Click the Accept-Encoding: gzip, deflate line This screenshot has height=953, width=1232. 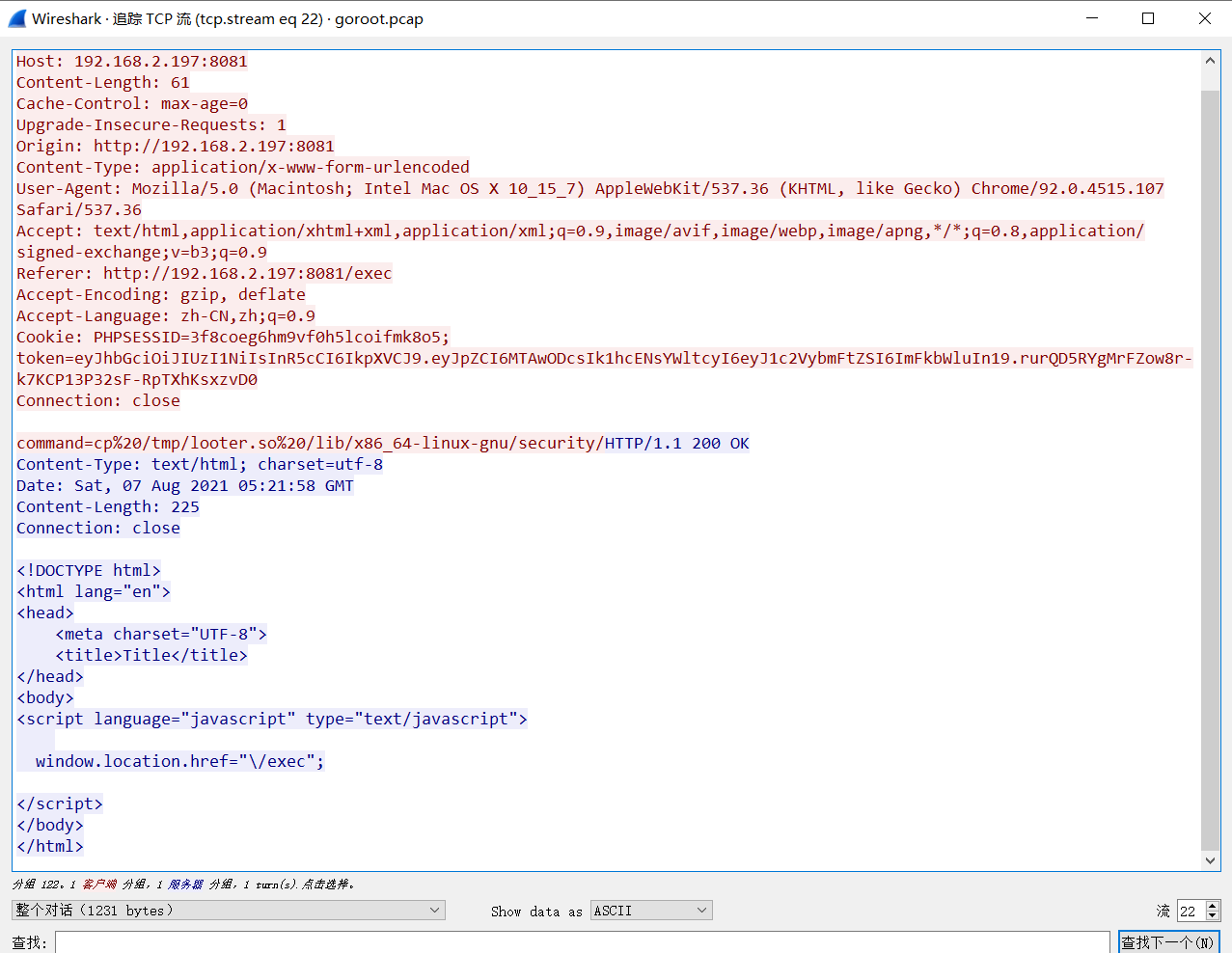point(161,294)
